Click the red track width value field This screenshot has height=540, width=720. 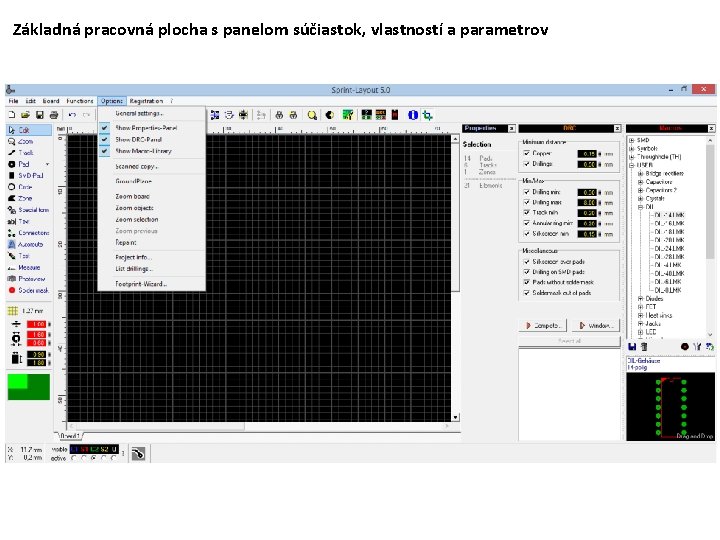pos(36,324)
